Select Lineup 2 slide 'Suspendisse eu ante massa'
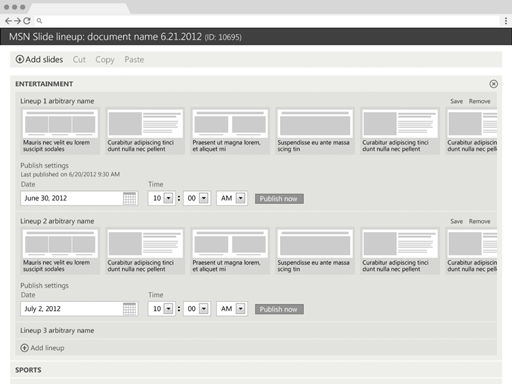The image size is (512, 384). 315,251
